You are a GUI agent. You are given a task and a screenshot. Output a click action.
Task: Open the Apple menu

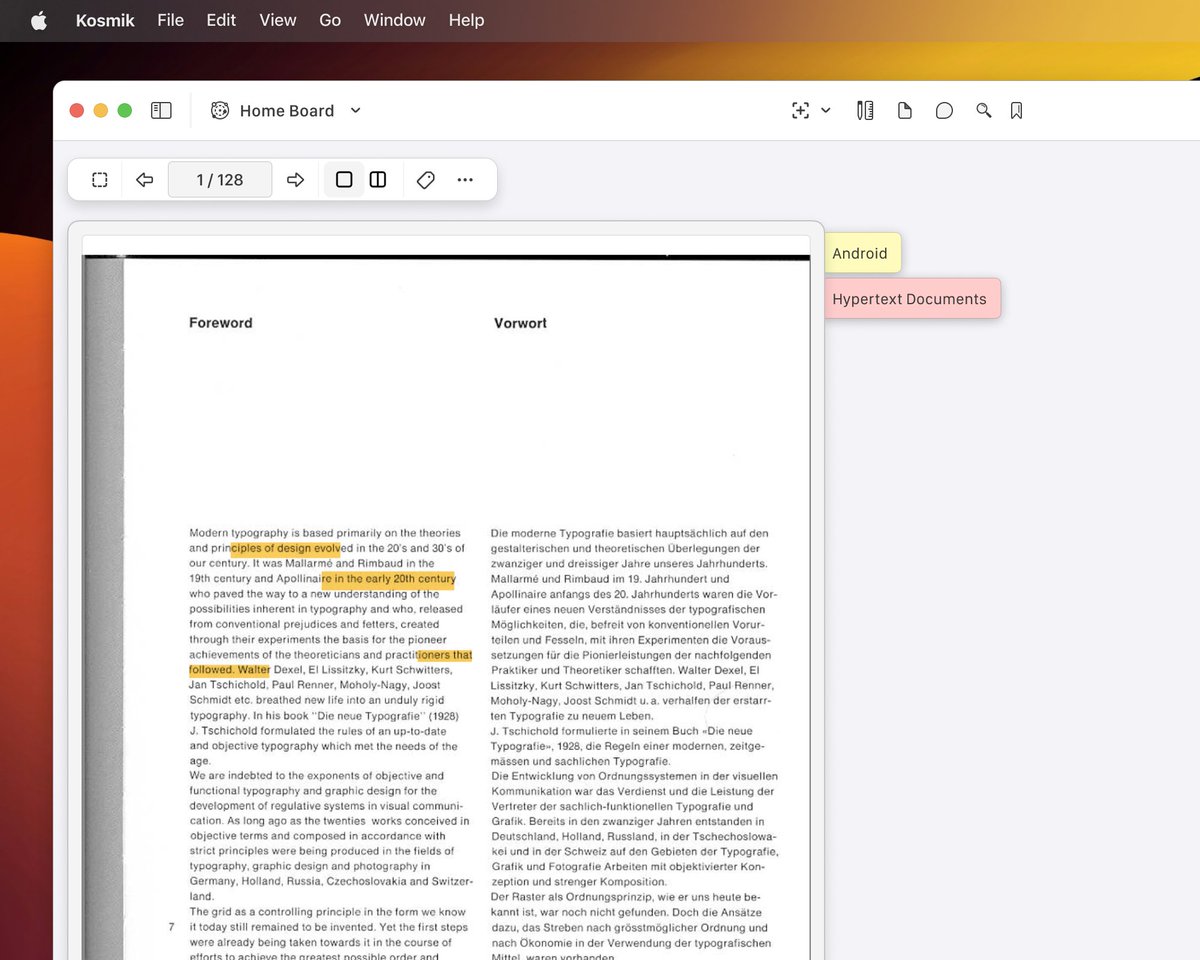39,20
